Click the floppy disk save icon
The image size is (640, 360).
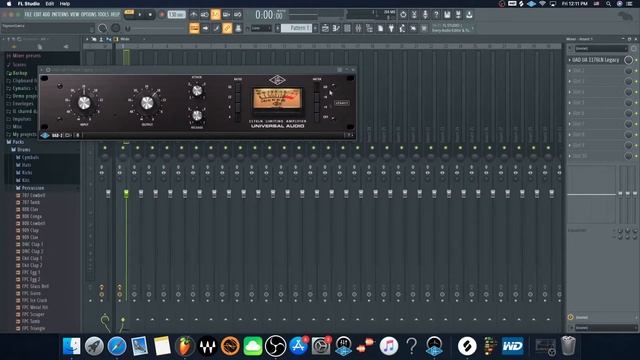tap(447, 15)
